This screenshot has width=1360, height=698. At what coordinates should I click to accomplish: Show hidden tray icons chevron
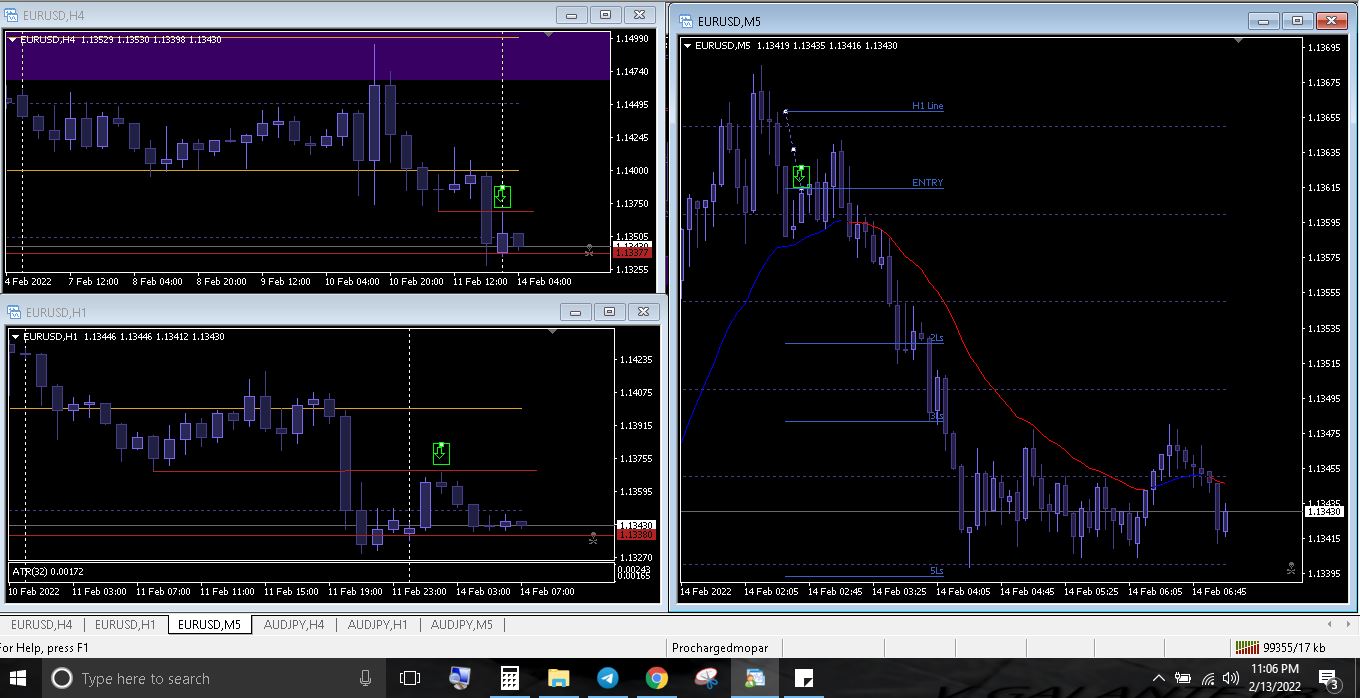[x=1158, y=678]
